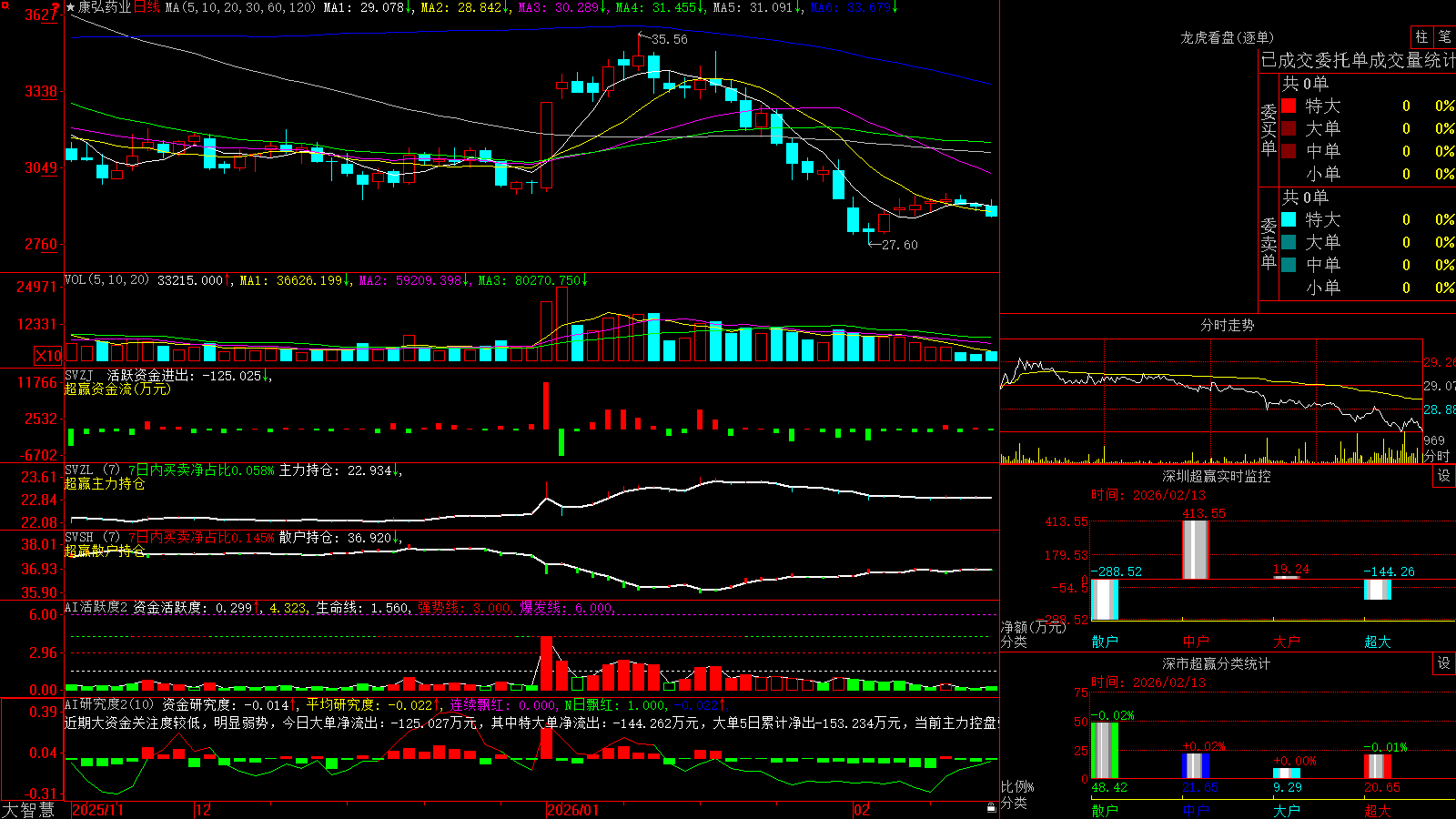
Task: Click 中户 413.55 bar in realtime monitor
Action: pos(1196,550)
